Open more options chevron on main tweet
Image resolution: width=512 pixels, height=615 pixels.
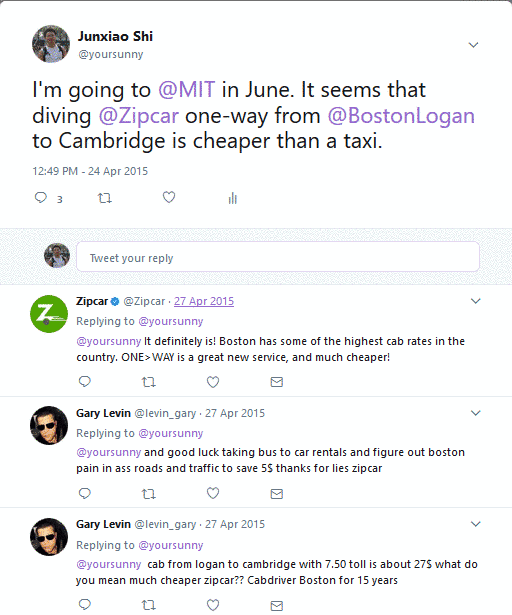474,45
